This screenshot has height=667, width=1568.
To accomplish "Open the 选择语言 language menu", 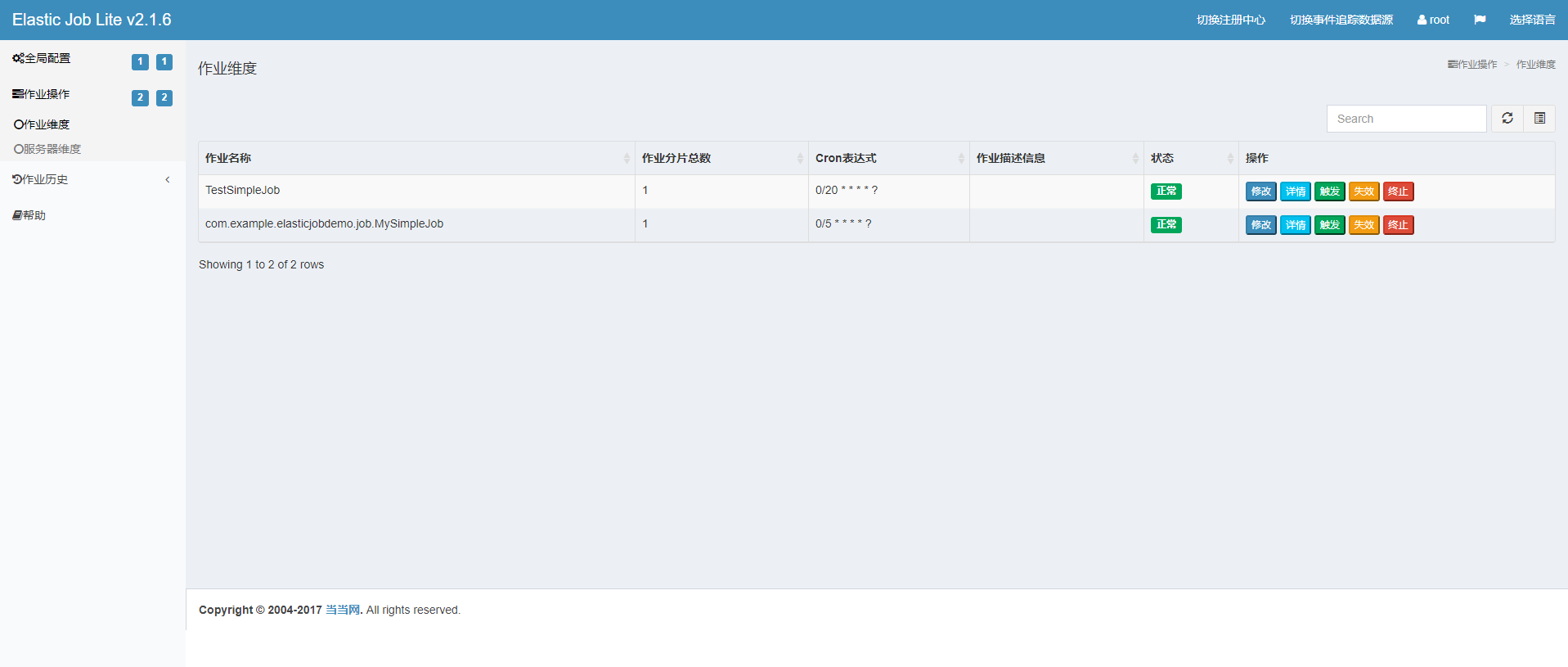I will tap(1532, 20).
